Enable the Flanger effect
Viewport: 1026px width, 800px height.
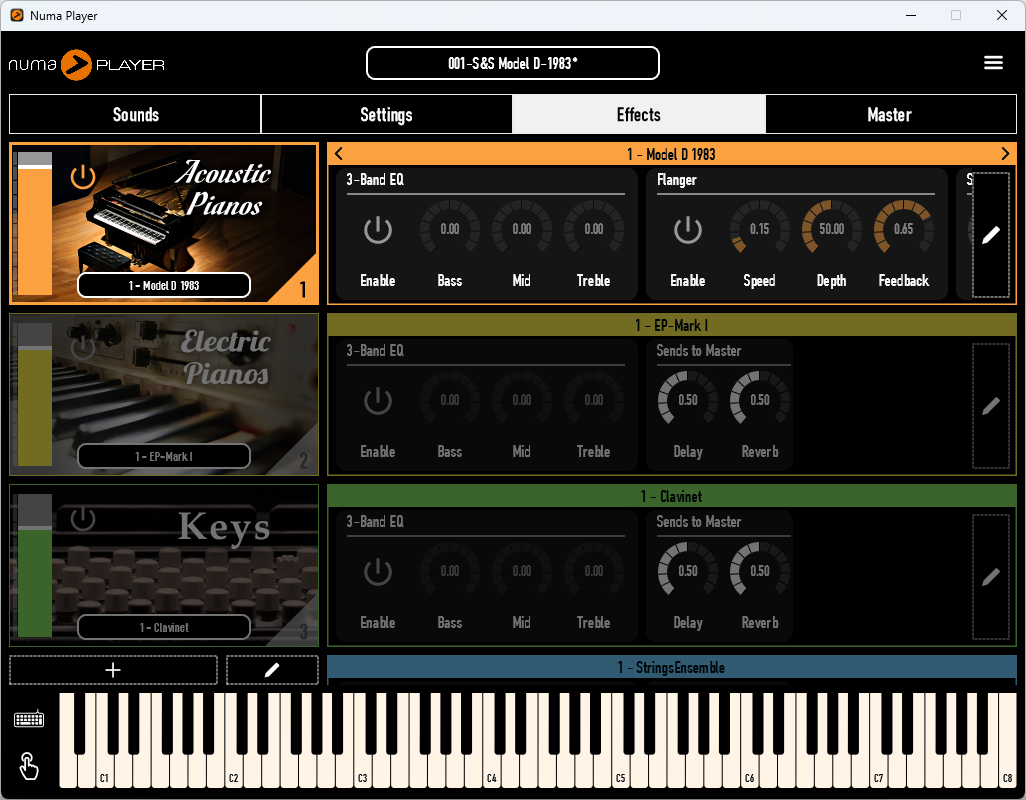point(688,230)
